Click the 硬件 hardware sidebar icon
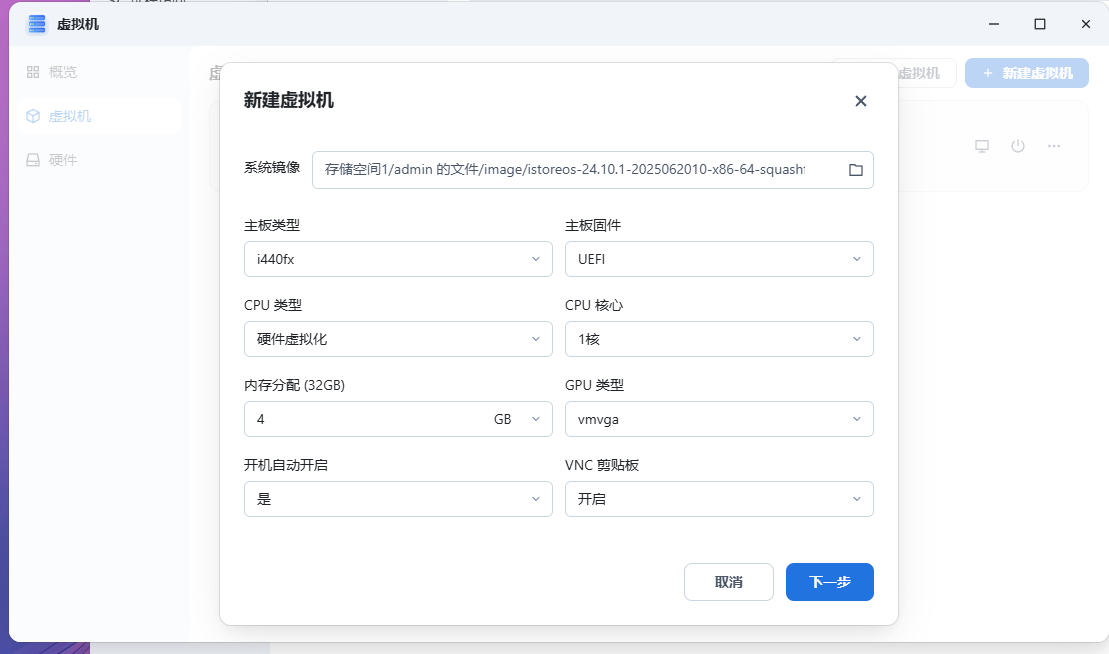The height and width of the screenshot is (654, 1109). tap(33, 160)
